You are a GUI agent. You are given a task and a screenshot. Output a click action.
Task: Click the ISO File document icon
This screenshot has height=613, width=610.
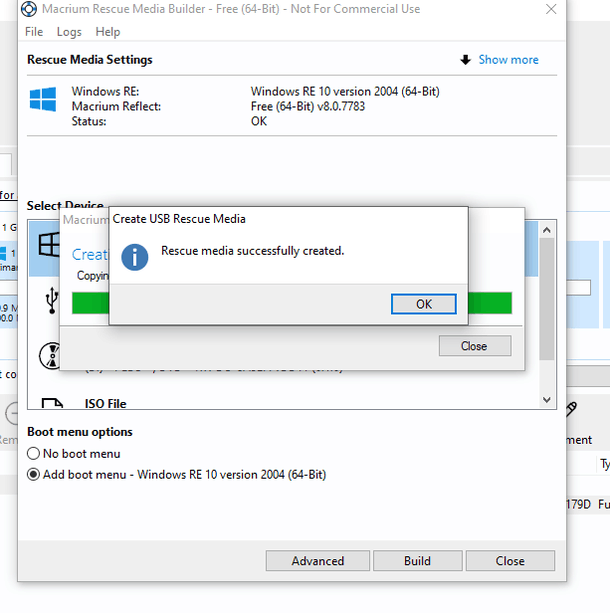(x=52, y=403)
